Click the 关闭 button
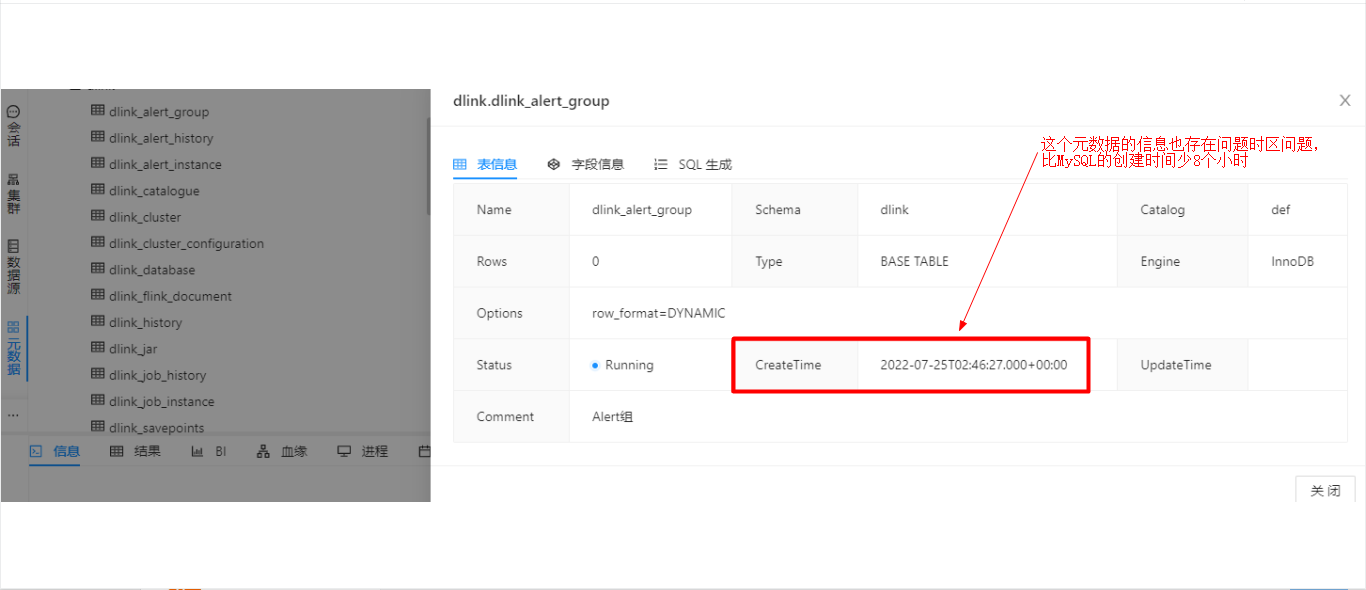This screenshot has width=1366, height=590. coord(1326,491)
